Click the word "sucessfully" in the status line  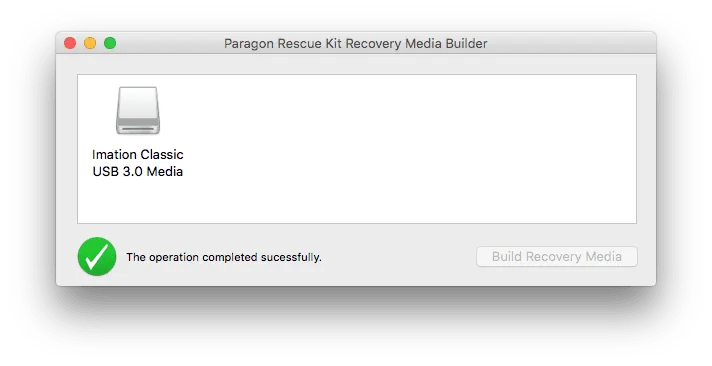click(290, 257)
